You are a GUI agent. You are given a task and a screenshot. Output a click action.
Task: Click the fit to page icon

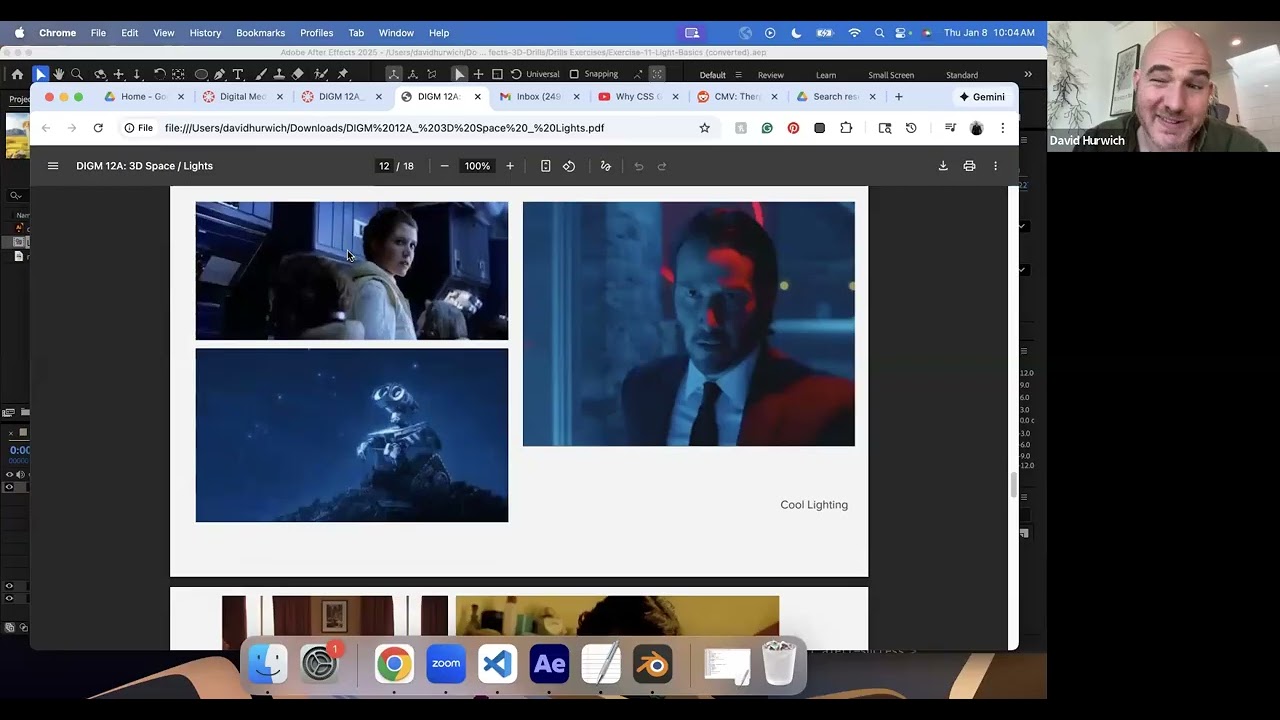pos(545,166)
